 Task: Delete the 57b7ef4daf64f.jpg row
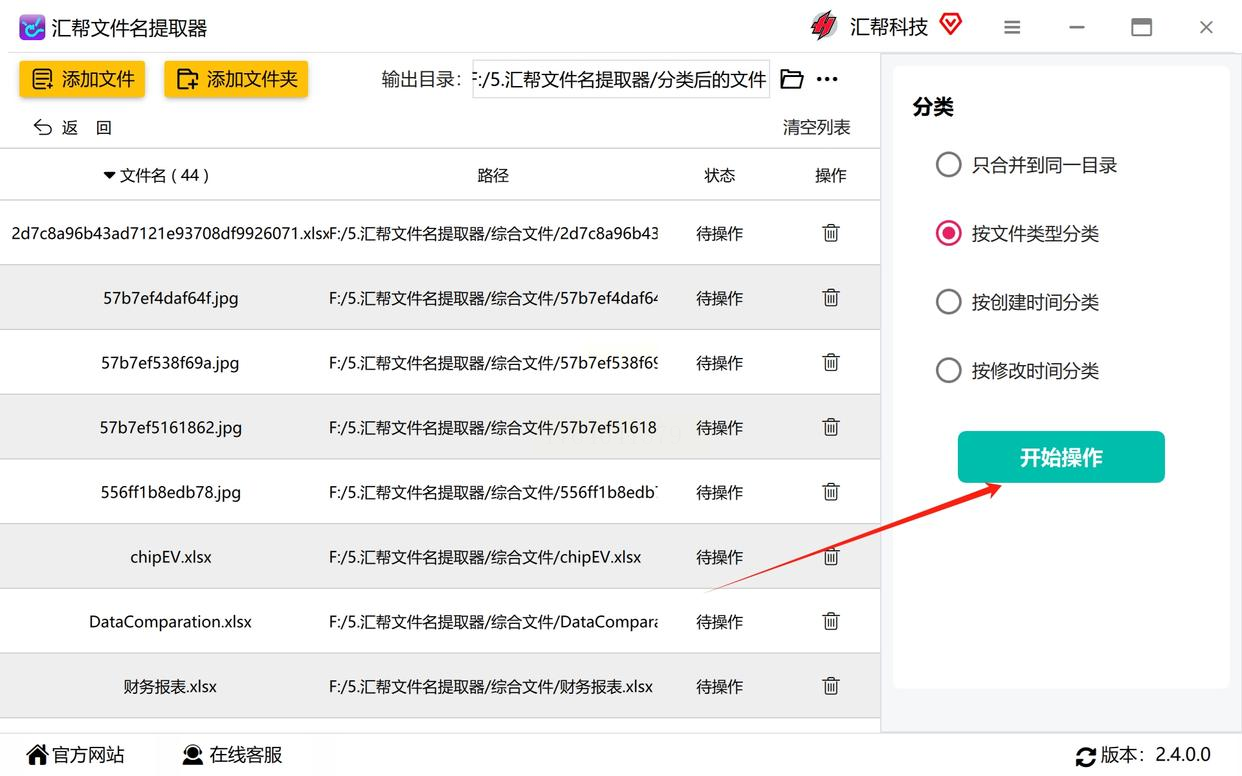(830, 297)
